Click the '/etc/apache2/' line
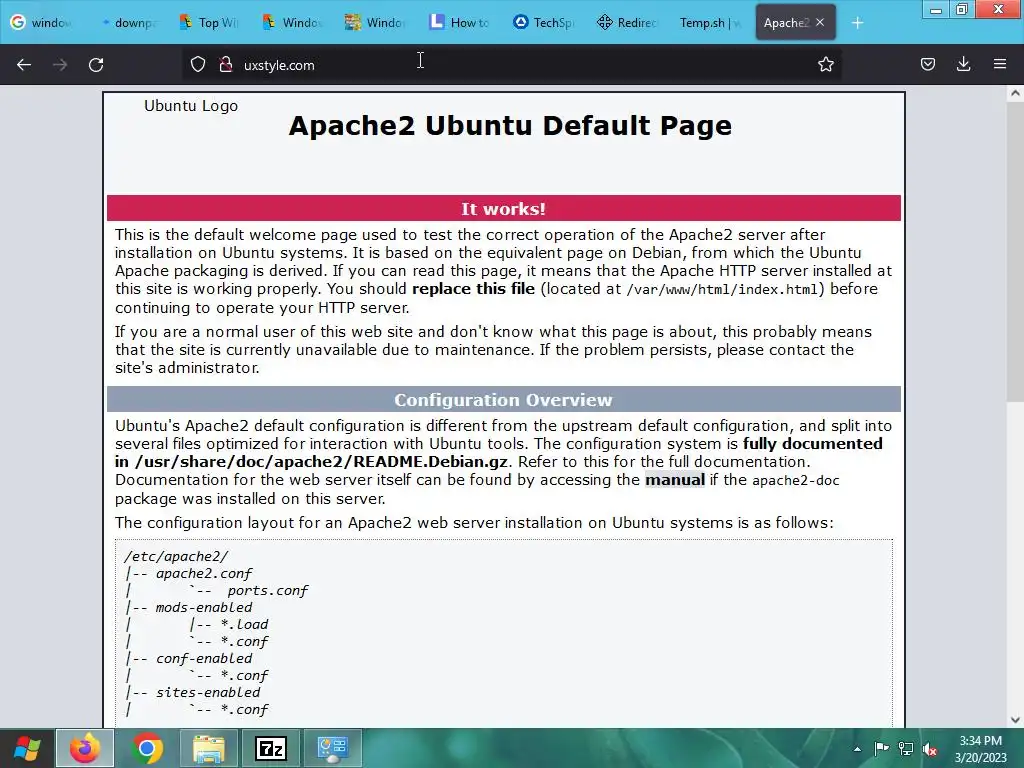1024x768 pixels. pyautogui.click(x=176, y=556)
